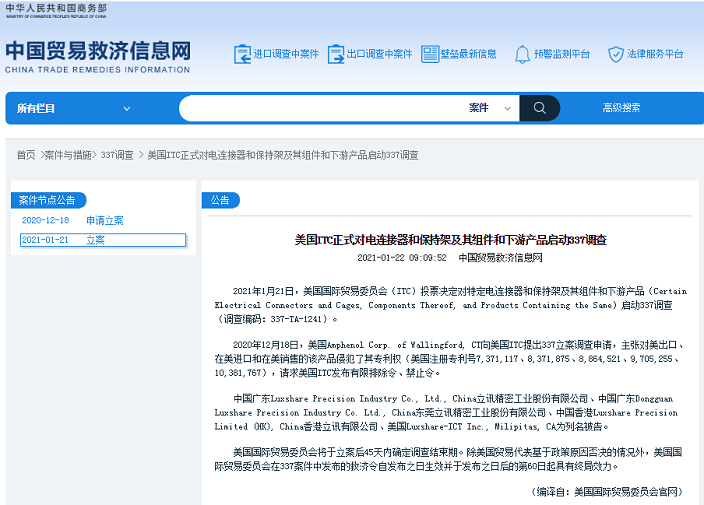The height and width of the screenshot is (505, 704).
Task: Go to 案件与措施 breadcrumb
Action: tap(68, 155)
